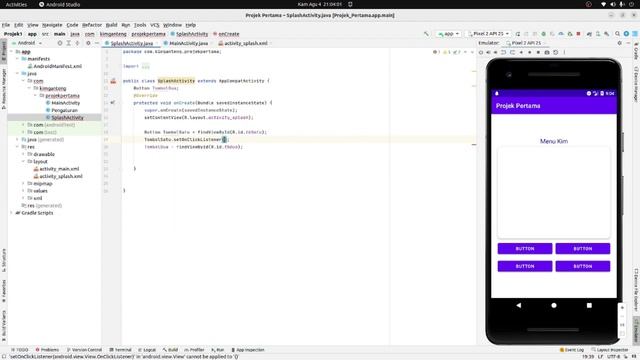The image size is (640, 360).
Task: Toggle the Structure tool window side tab
Action: point(4,260)
